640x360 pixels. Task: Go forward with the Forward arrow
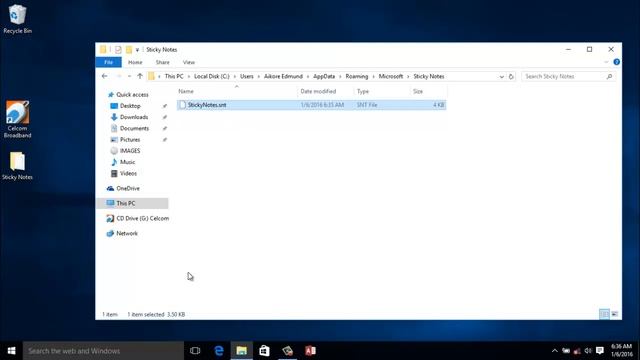[119, 76]
